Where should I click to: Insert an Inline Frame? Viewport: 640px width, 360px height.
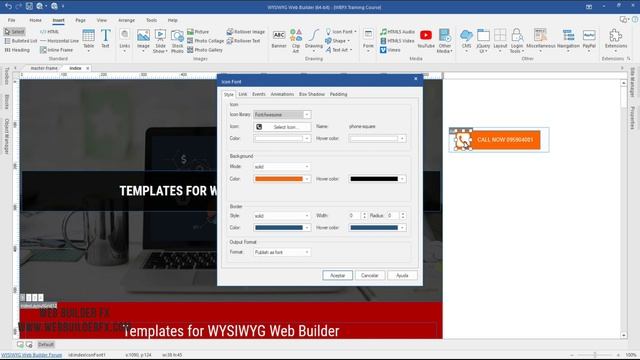coord(57,50)
